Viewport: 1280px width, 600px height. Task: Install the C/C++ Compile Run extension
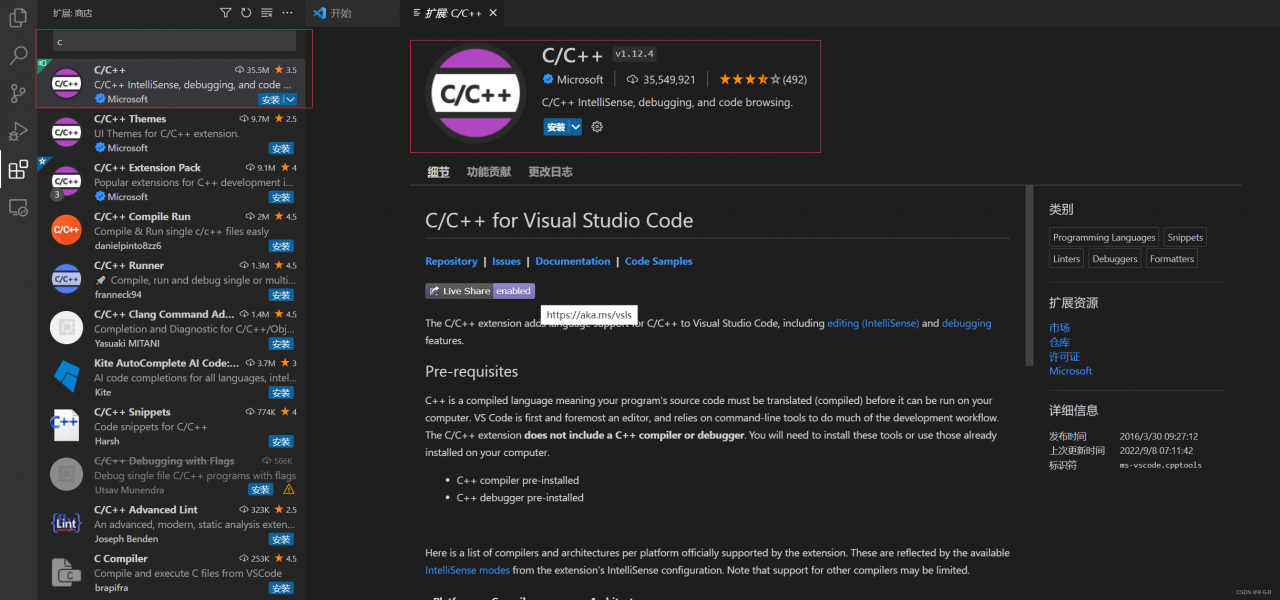pos(281,247)
